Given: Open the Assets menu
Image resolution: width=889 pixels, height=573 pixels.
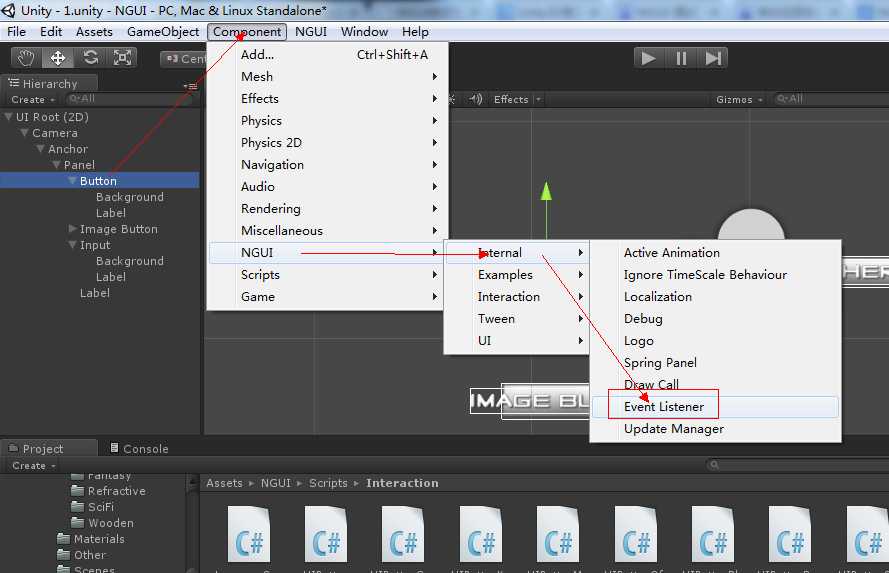Looking at the screenshot, I should pyautogui.click(x=94, y=32).
